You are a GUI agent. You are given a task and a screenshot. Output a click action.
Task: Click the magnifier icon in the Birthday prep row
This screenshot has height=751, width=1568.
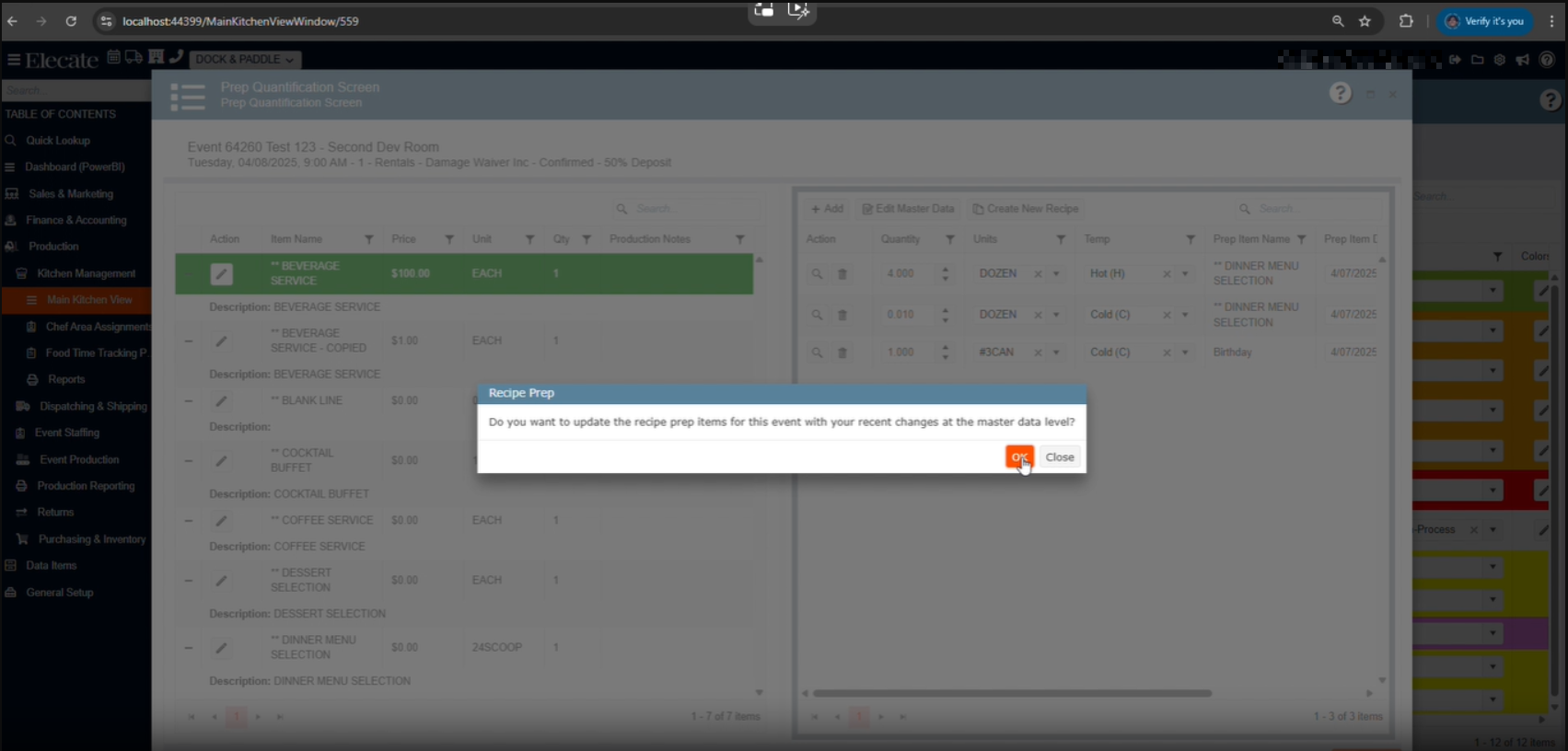(x=817, y=352)
